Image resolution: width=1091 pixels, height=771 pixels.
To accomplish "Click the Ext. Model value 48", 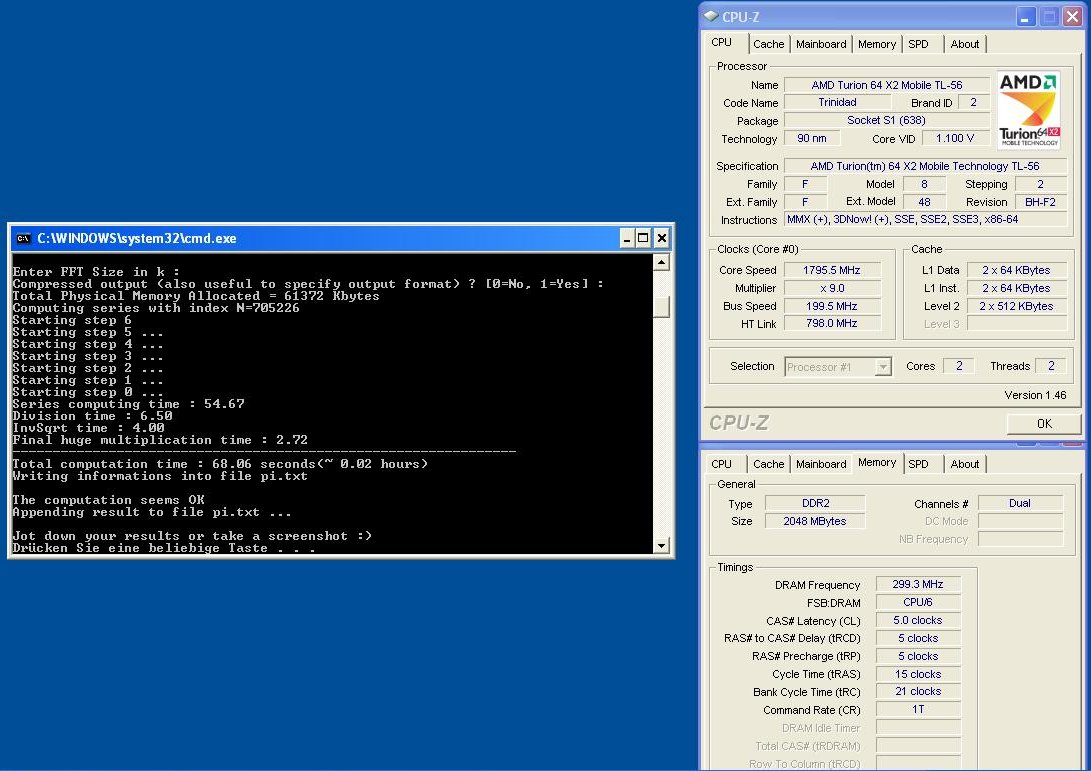I will click(x=924, y=202).
